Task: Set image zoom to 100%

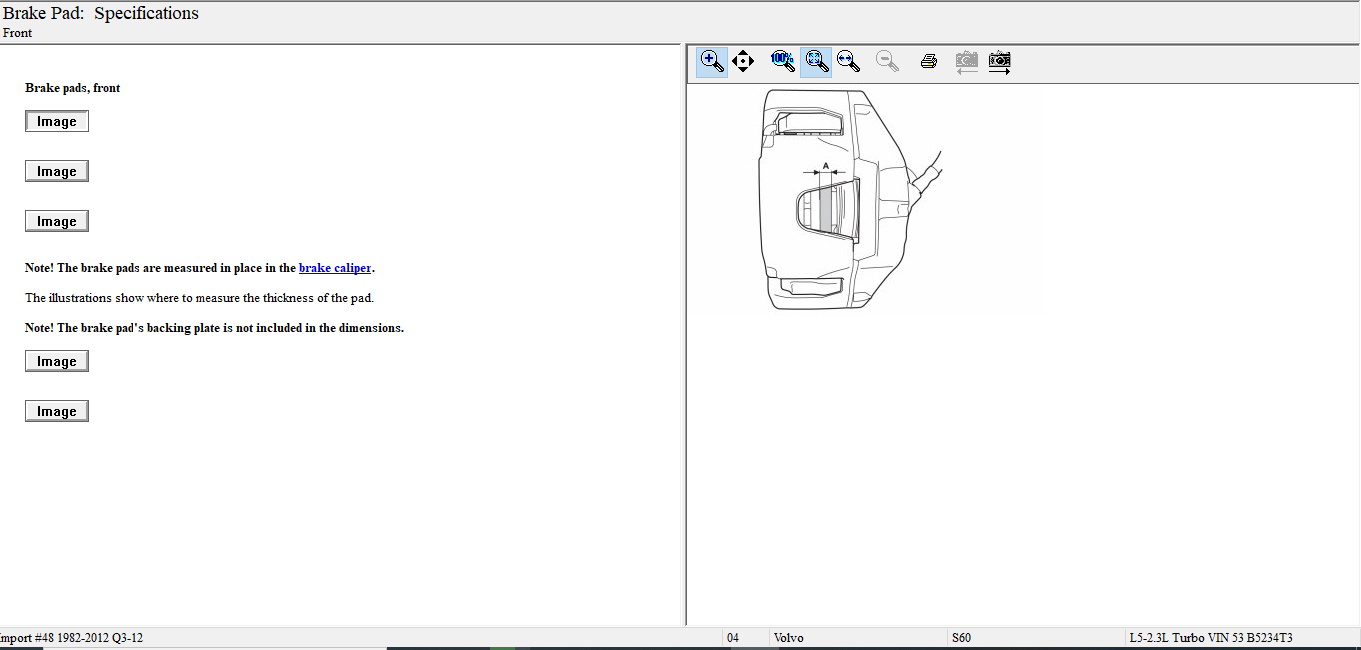Action: [x=782, y=62]
